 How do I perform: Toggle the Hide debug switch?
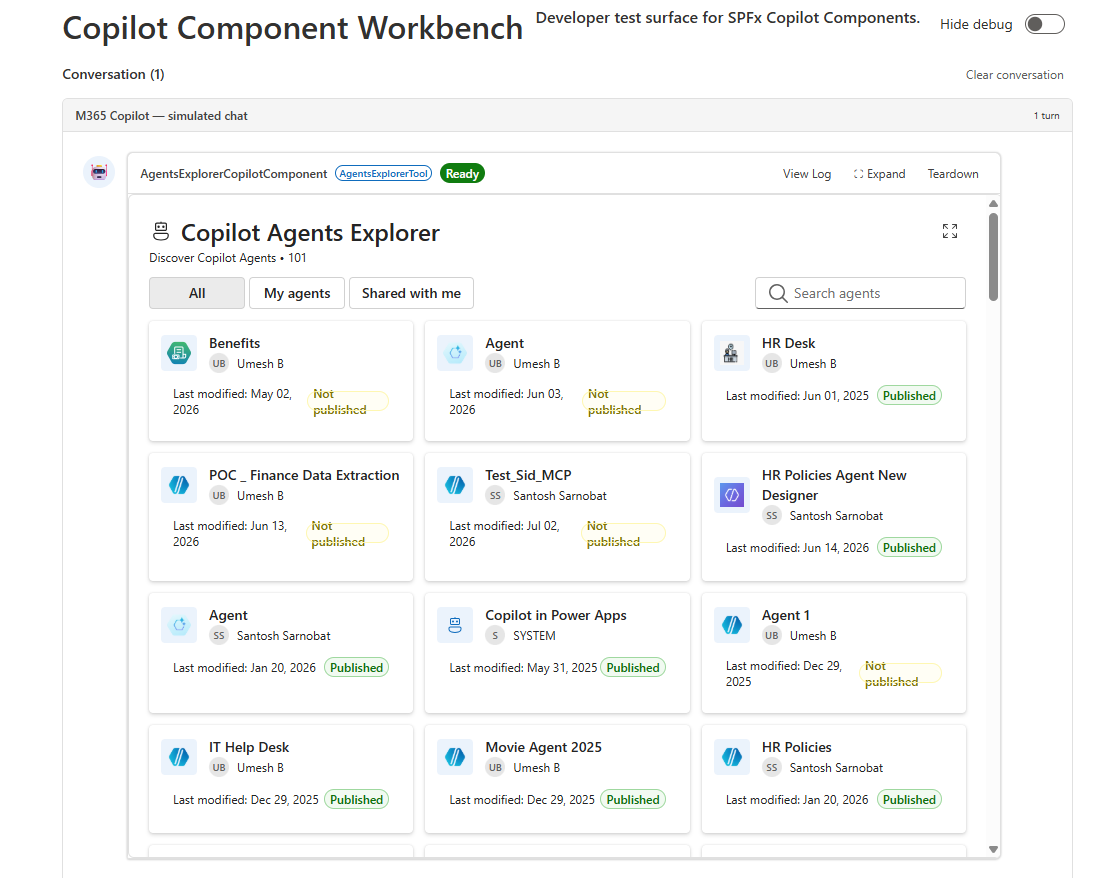[1045, 24]
